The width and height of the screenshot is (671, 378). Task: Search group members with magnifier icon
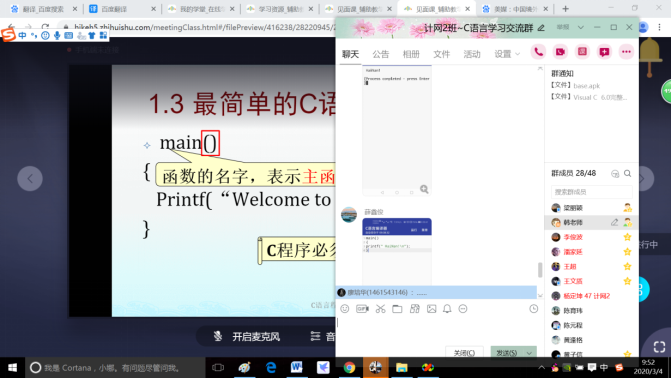tap(627, 173)
